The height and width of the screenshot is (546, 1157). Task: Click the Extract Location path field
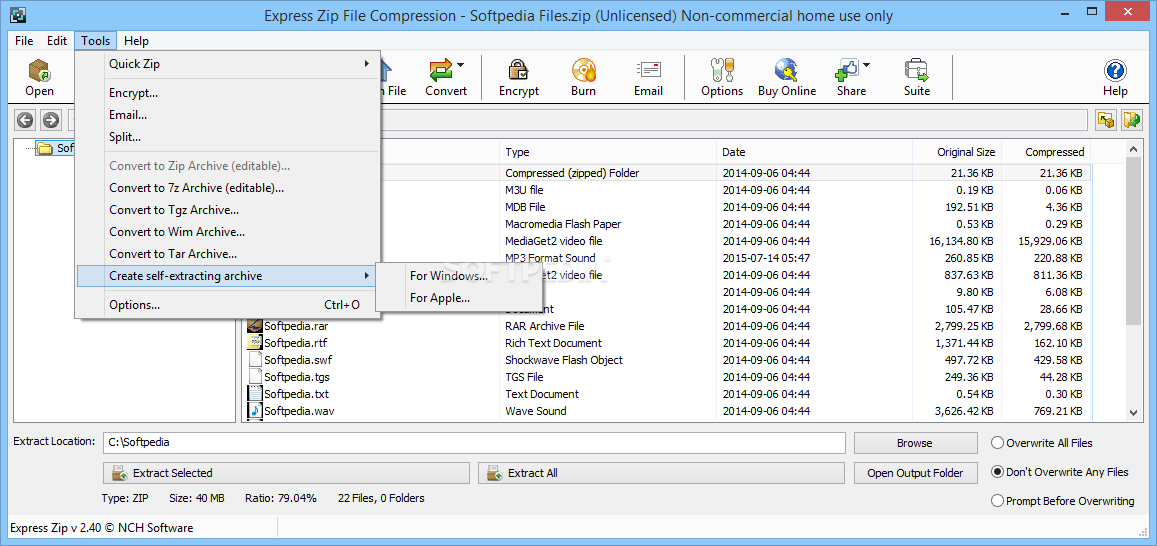(474, 443)
